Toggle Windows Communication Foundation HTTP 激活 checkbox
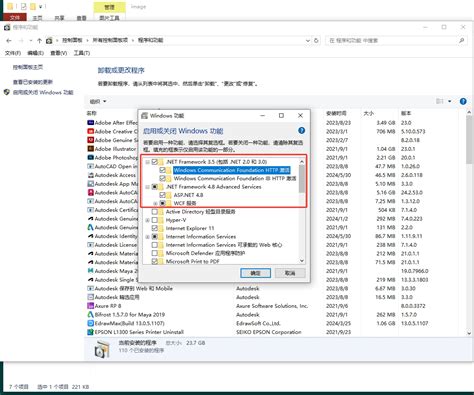This screenshot has width=474, height=395. (163, 170)
